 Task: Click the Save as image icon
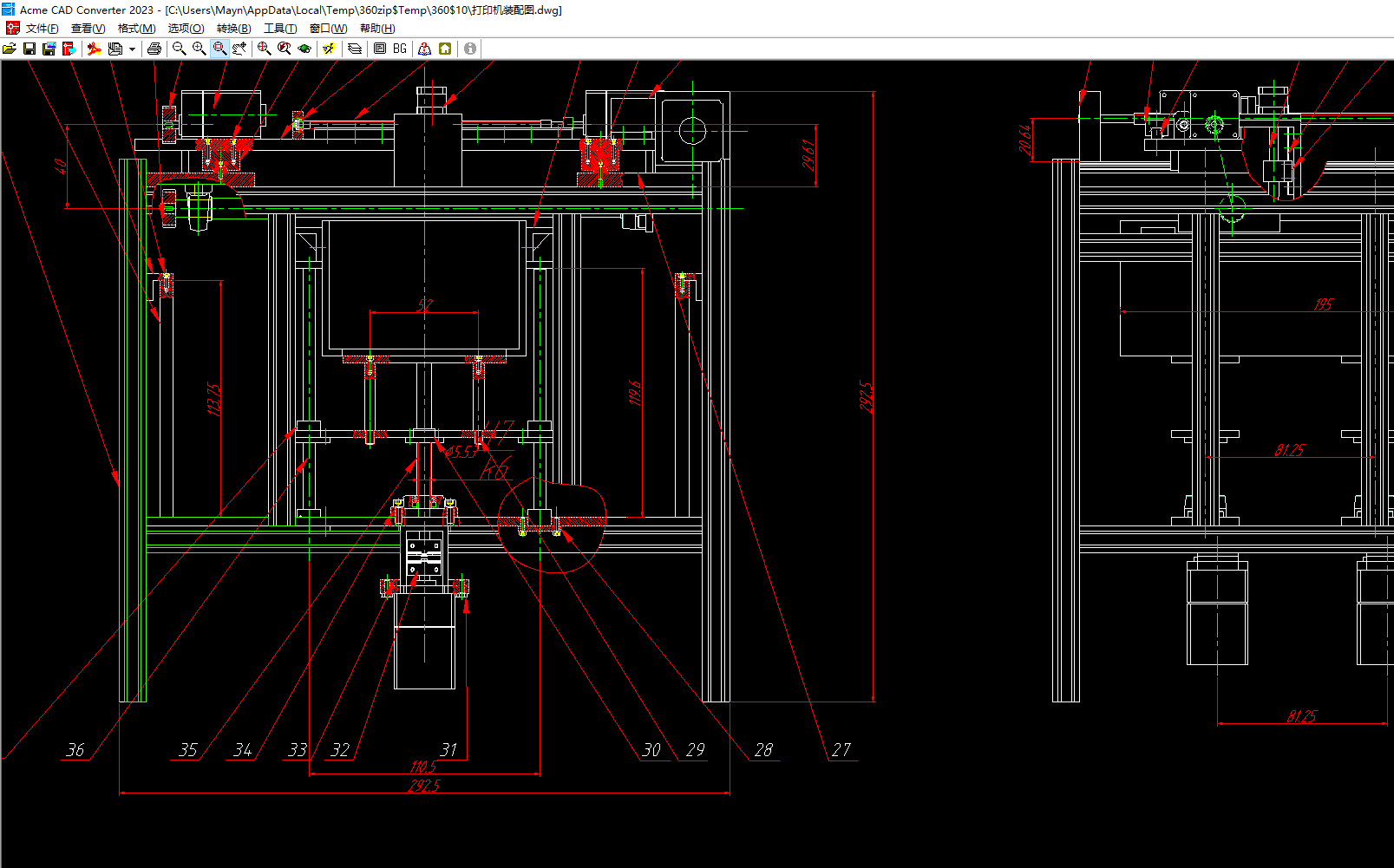point(49,49)
